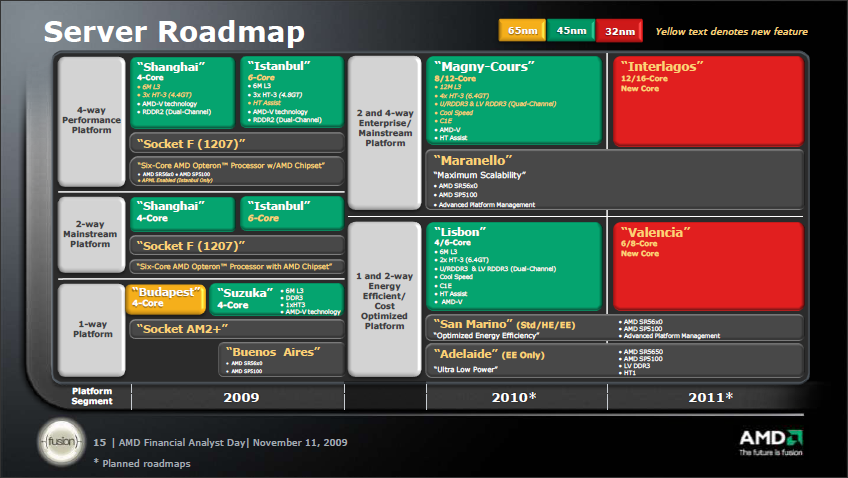Select the yellow "Budapest" 4-Core card
Viewport: 848px width, 478px height.
click(x=166, y=299)
